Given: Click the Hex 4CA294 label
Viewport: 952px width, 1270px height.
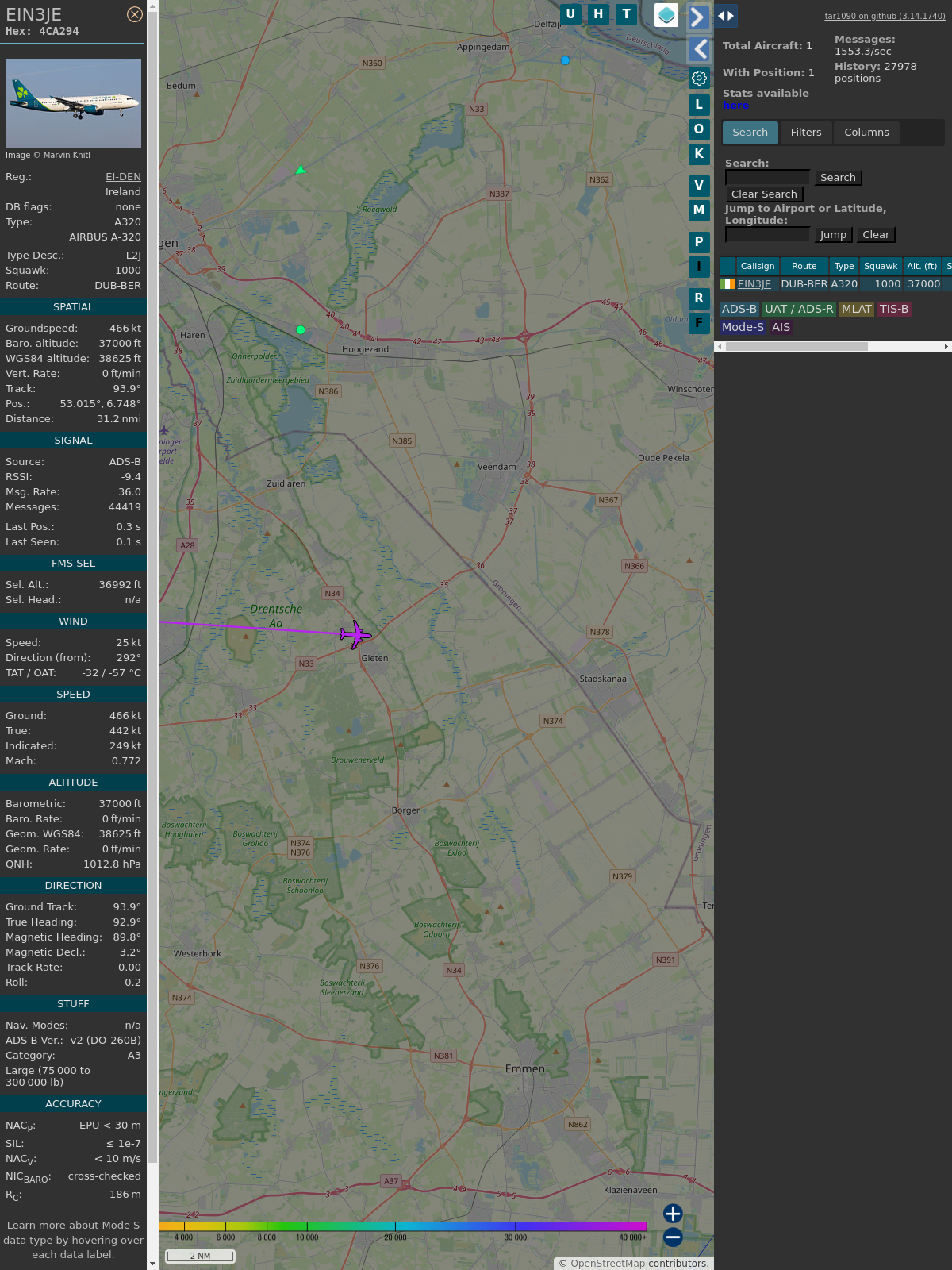Looking at the screenshot, I should pos(42,32).
